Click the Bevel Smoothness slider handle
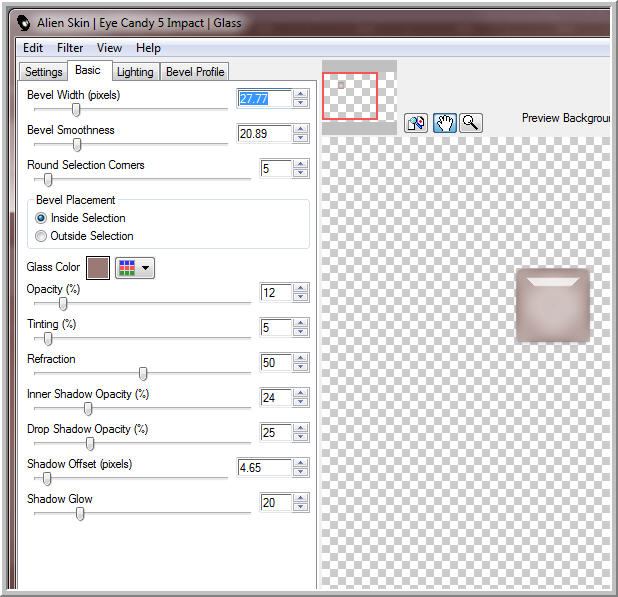The height and width of the screenshot is (597, 618). coord(77,145)
